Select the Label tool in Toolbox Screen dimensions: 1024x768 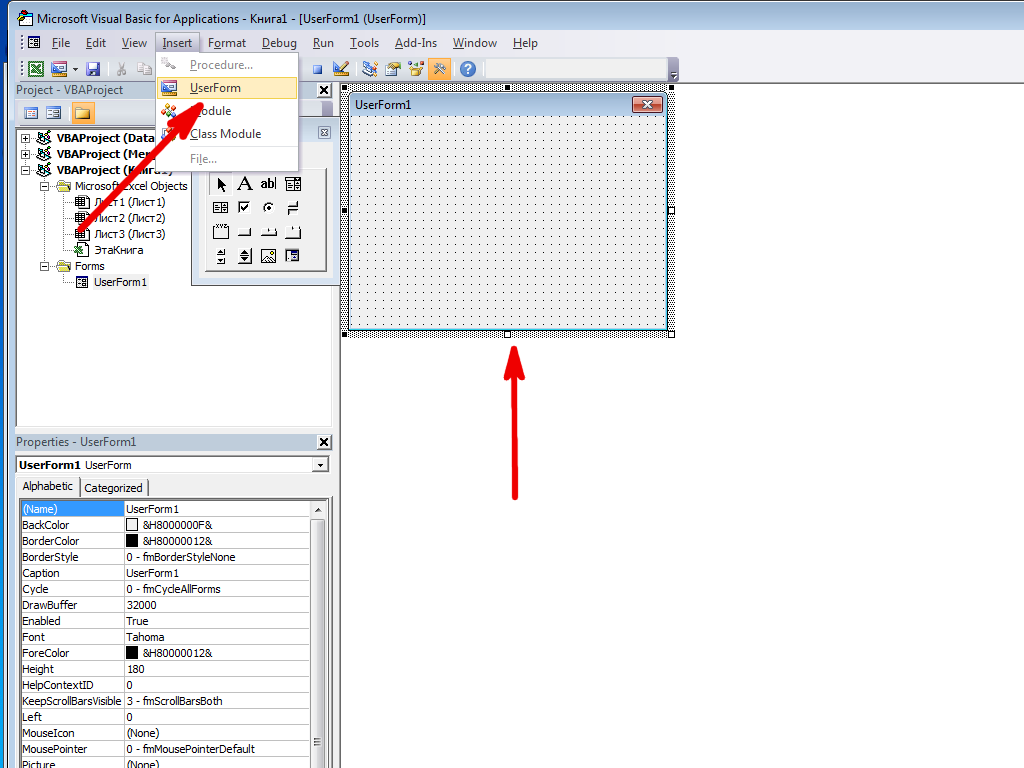coord(245,184)
